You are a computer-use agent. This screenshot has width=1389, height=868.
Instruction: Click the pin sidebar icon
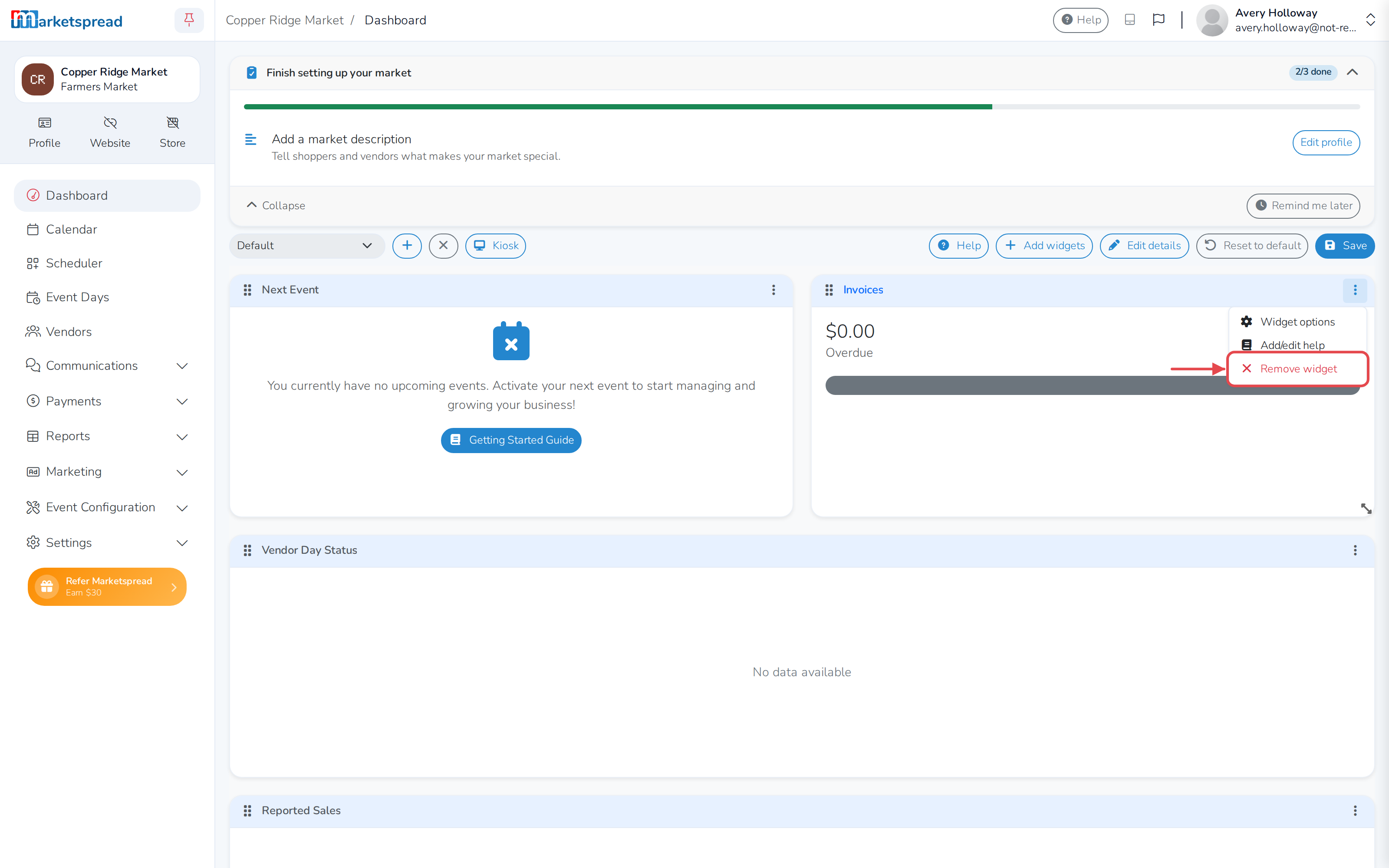pos(189,20)
